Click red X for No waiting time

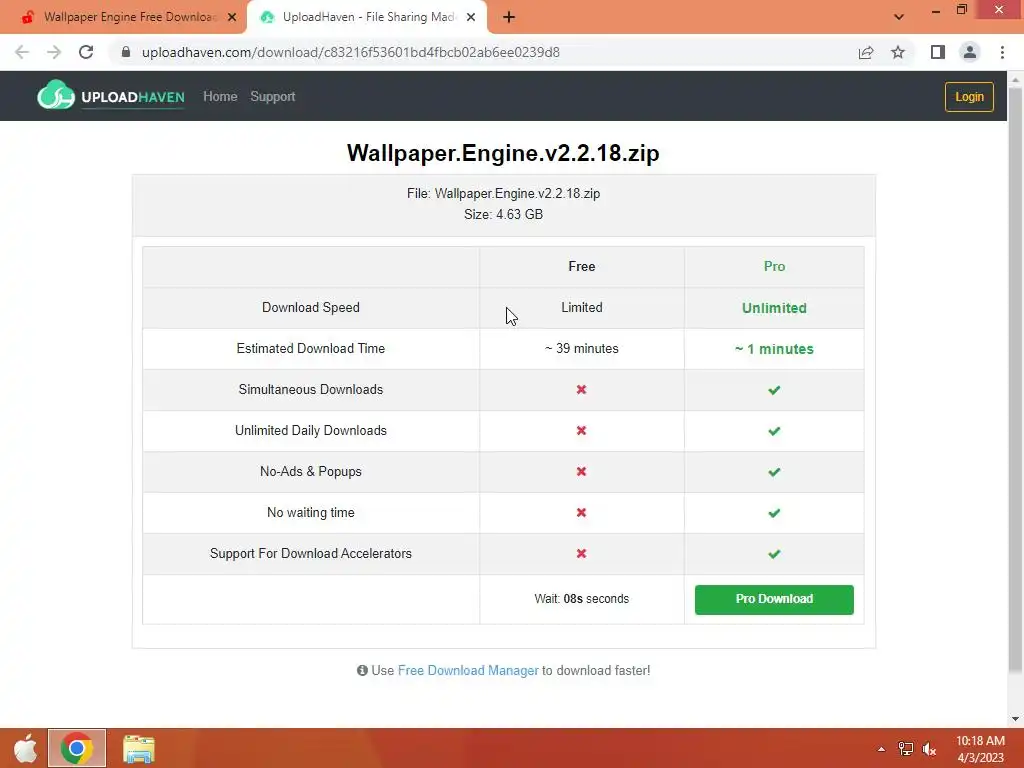(x=581, y=513)
